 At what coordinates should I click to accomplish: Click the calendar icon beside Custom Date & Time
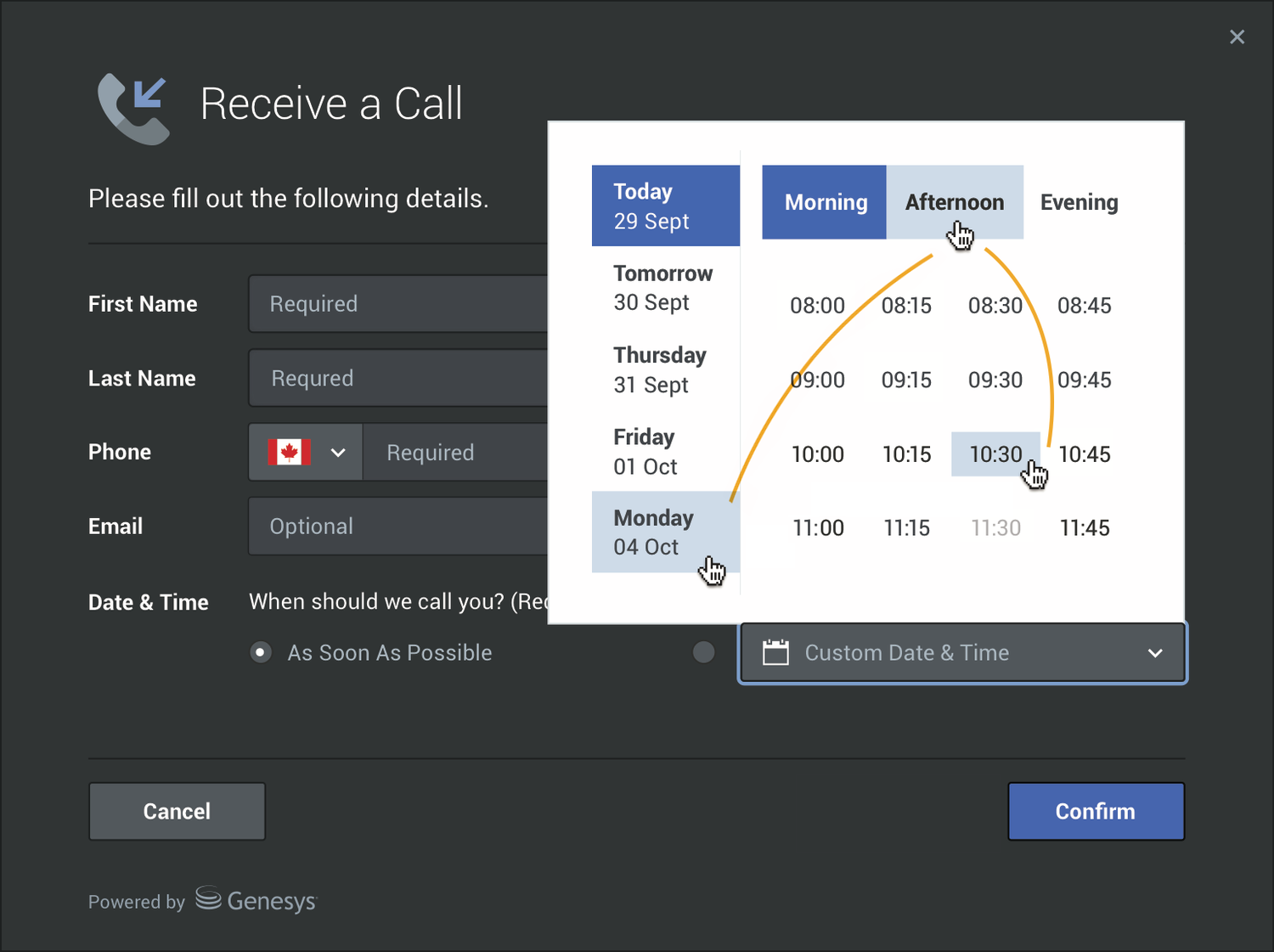point(775,651)
